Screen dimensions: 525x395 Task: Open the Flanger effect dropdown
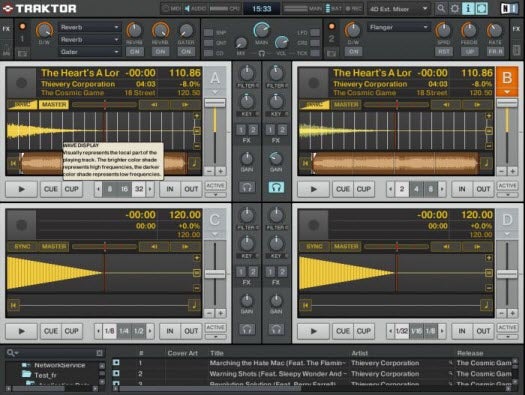point(399,27)
